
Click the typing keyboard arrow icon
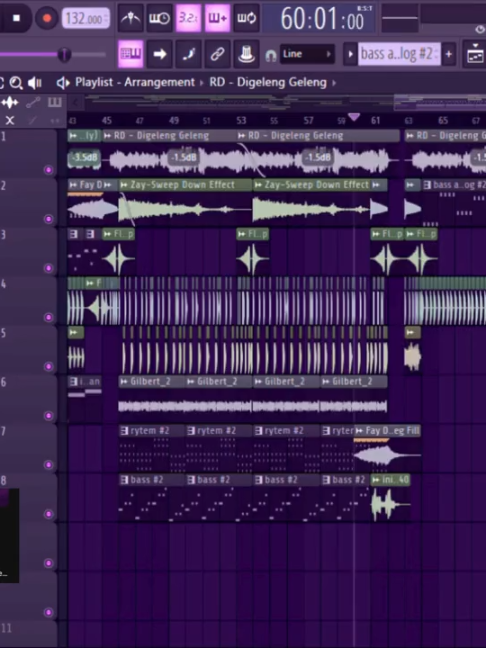[x=160, y=54]
